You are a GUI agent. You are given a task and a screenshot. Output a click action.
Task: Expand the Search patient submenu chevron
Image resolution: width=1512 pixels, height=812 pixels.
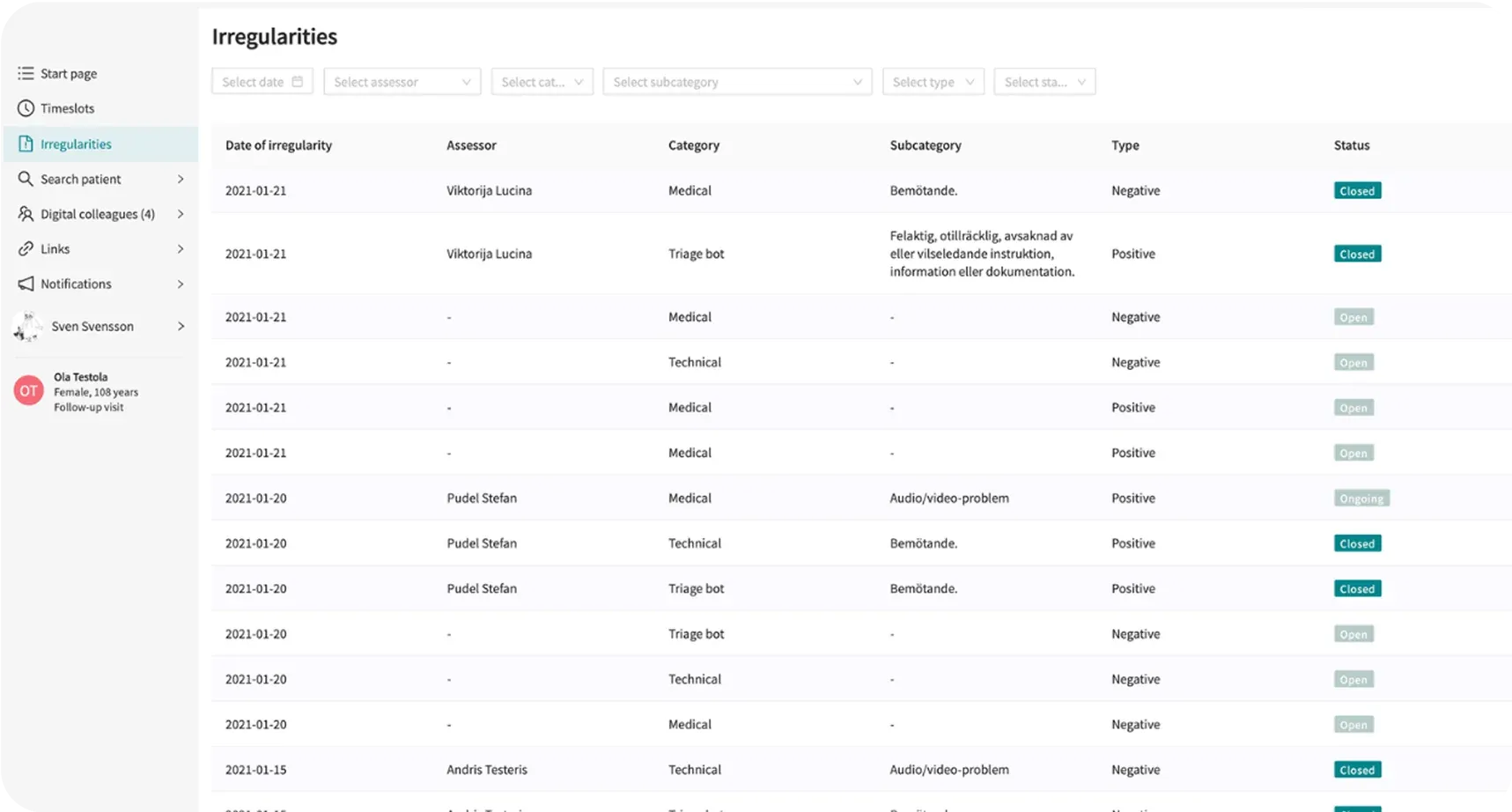click(181, 179)
